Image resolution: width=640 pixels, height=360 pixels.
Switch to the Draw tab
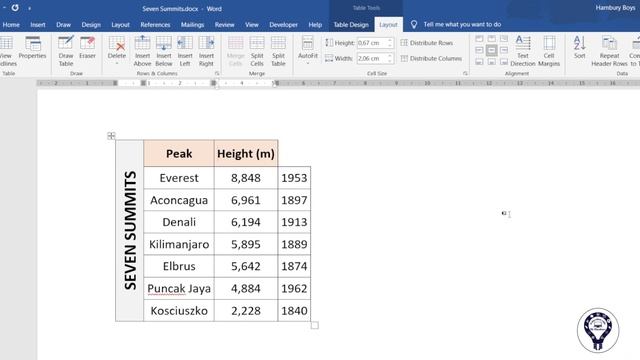(x=63, y=24)
